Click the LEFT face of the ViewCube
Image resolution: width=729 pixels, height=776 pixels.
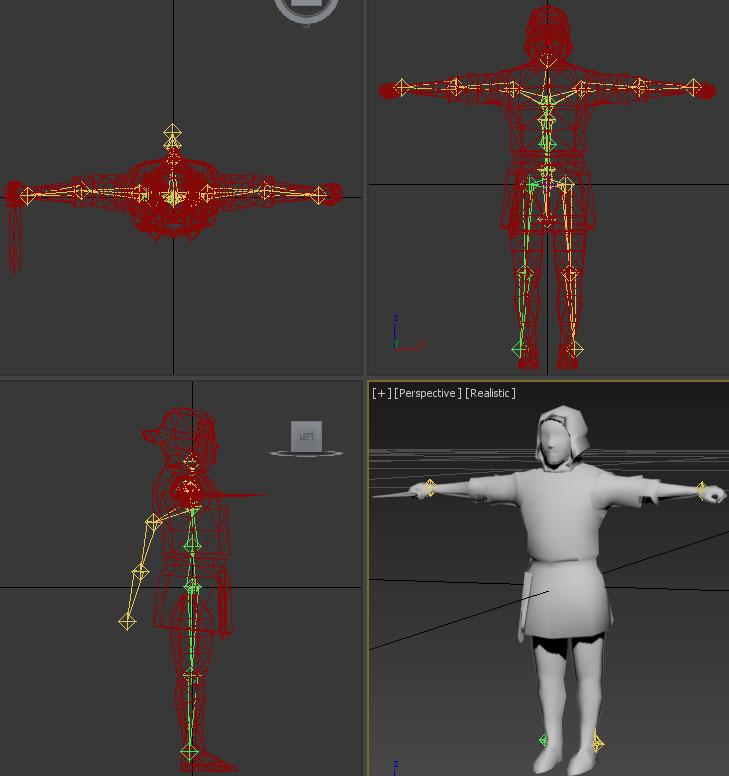[x=307, y=436]
